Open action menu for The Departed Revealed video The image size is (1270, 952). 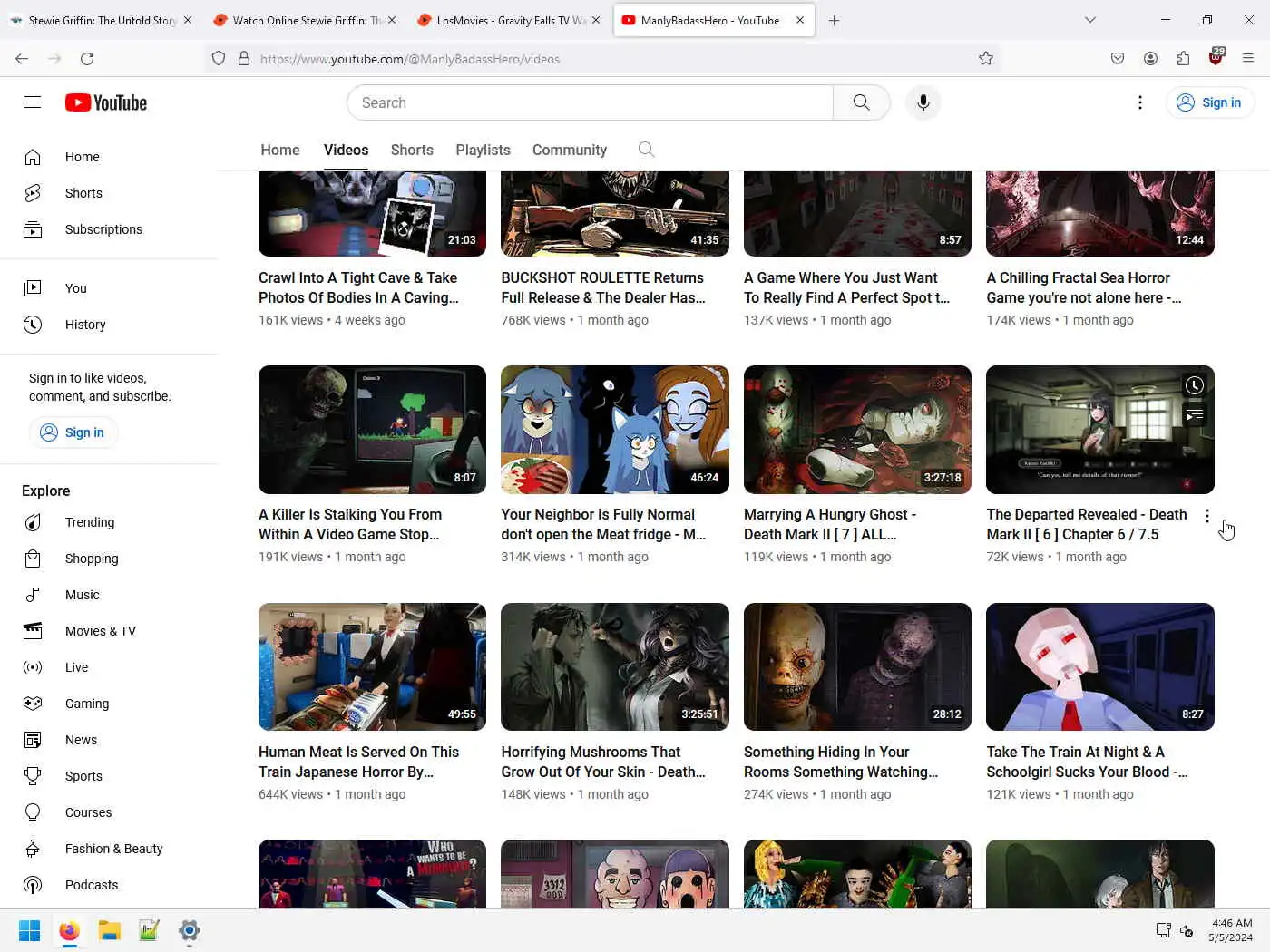1206,516
